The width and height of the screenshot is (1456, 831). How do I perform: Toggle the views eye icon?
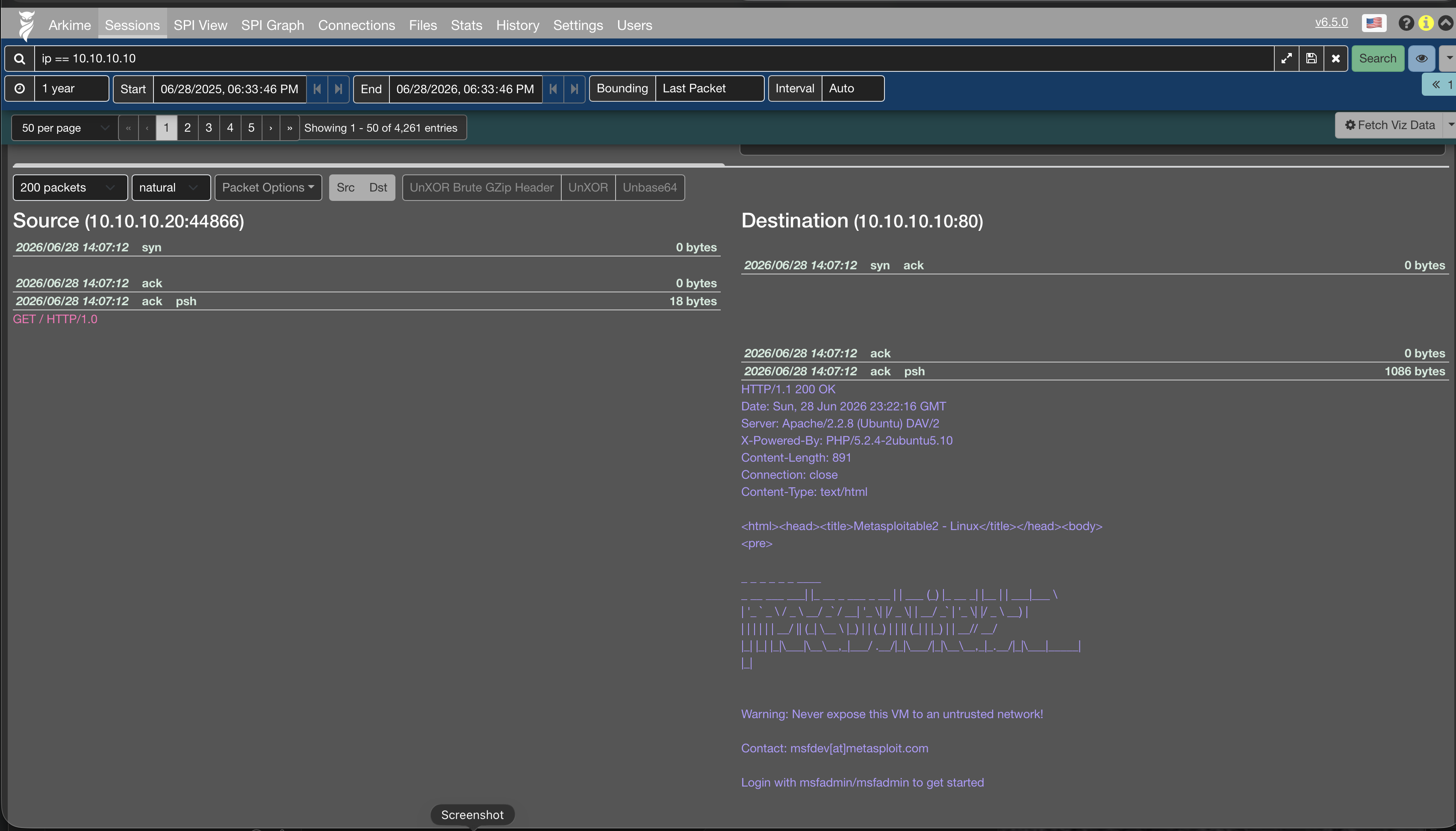coord(1421,59)
